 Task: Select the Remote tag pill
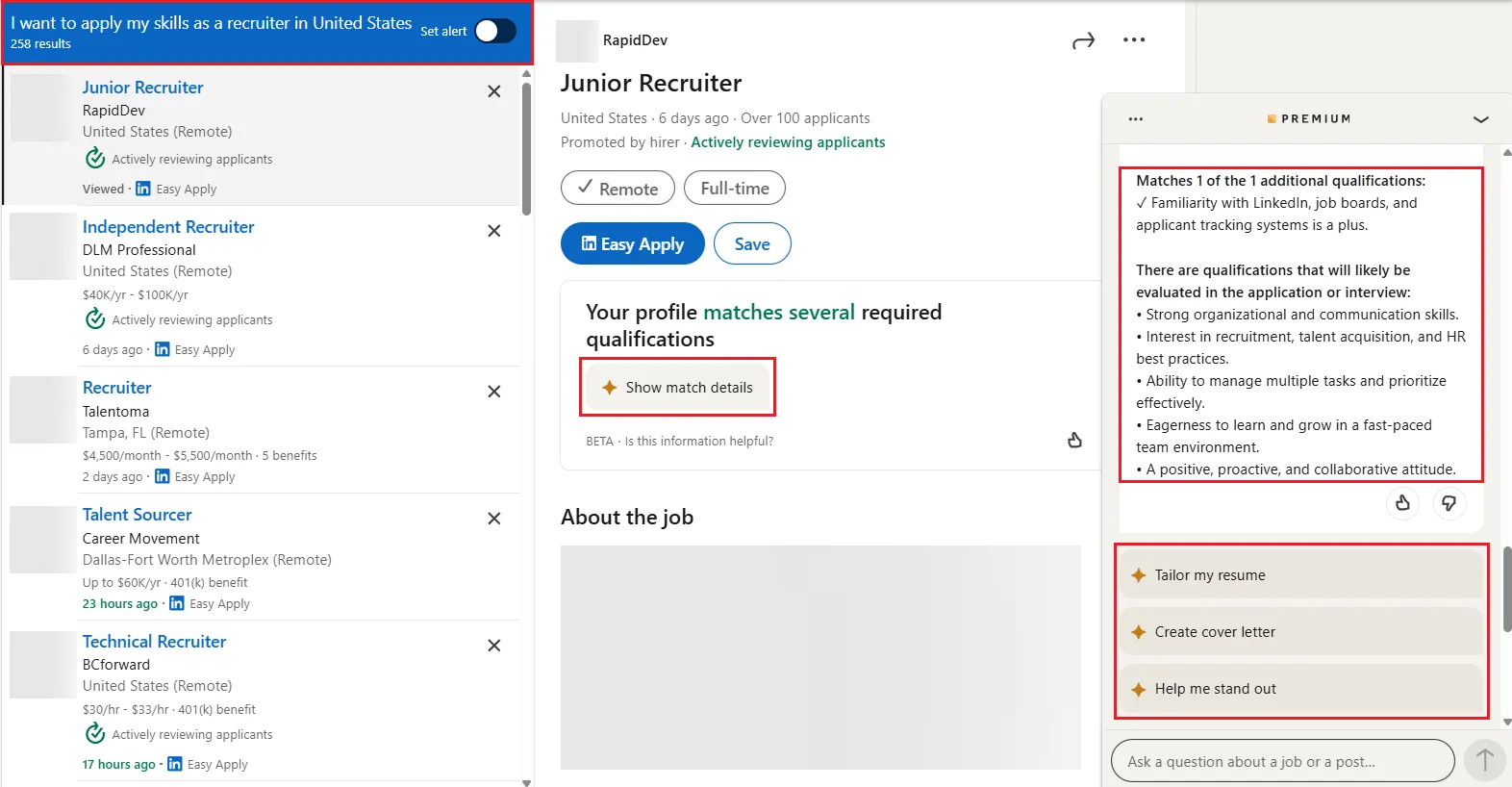click(617, 189)
